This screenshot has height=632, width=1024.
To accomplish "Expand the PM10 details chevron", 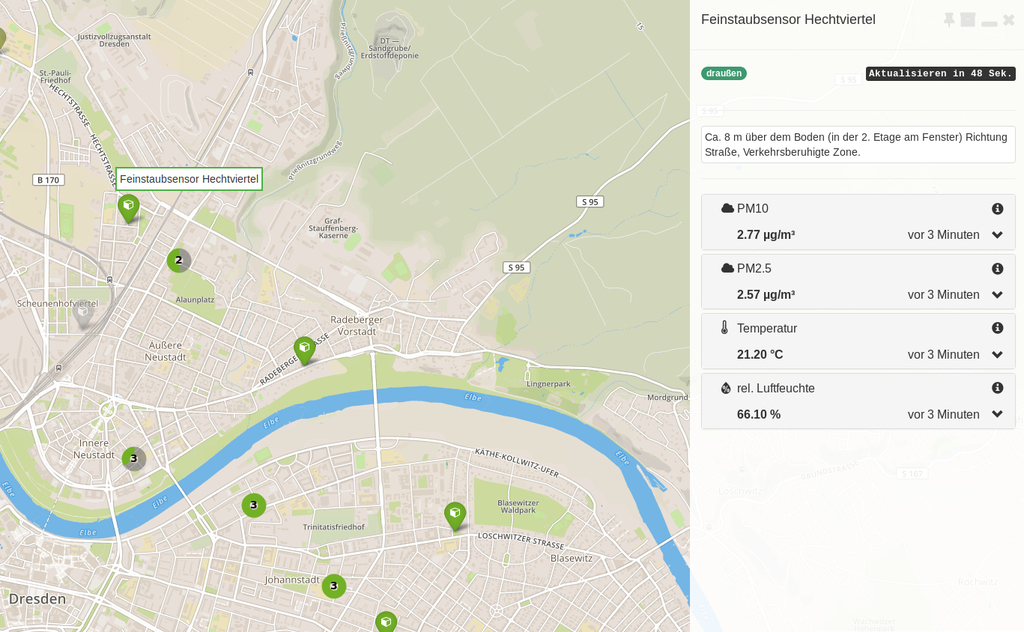I will 997,235.
